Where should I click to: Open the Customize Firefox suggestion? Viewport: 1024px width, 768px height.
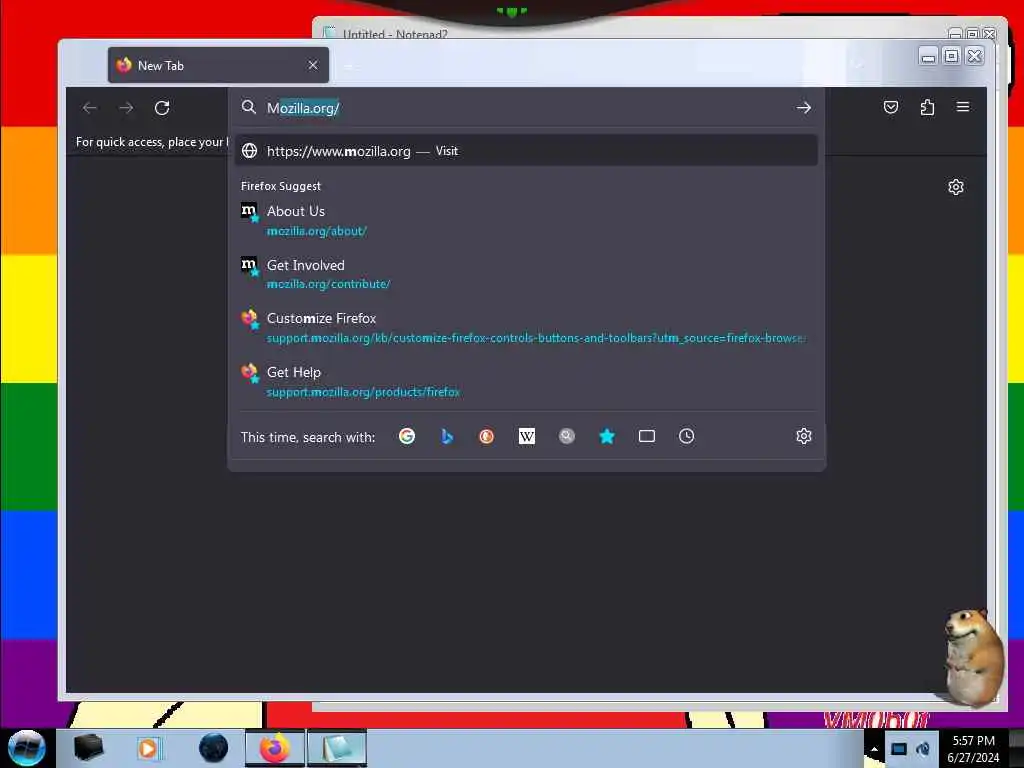pyautogui.click(x=526, y=327)
